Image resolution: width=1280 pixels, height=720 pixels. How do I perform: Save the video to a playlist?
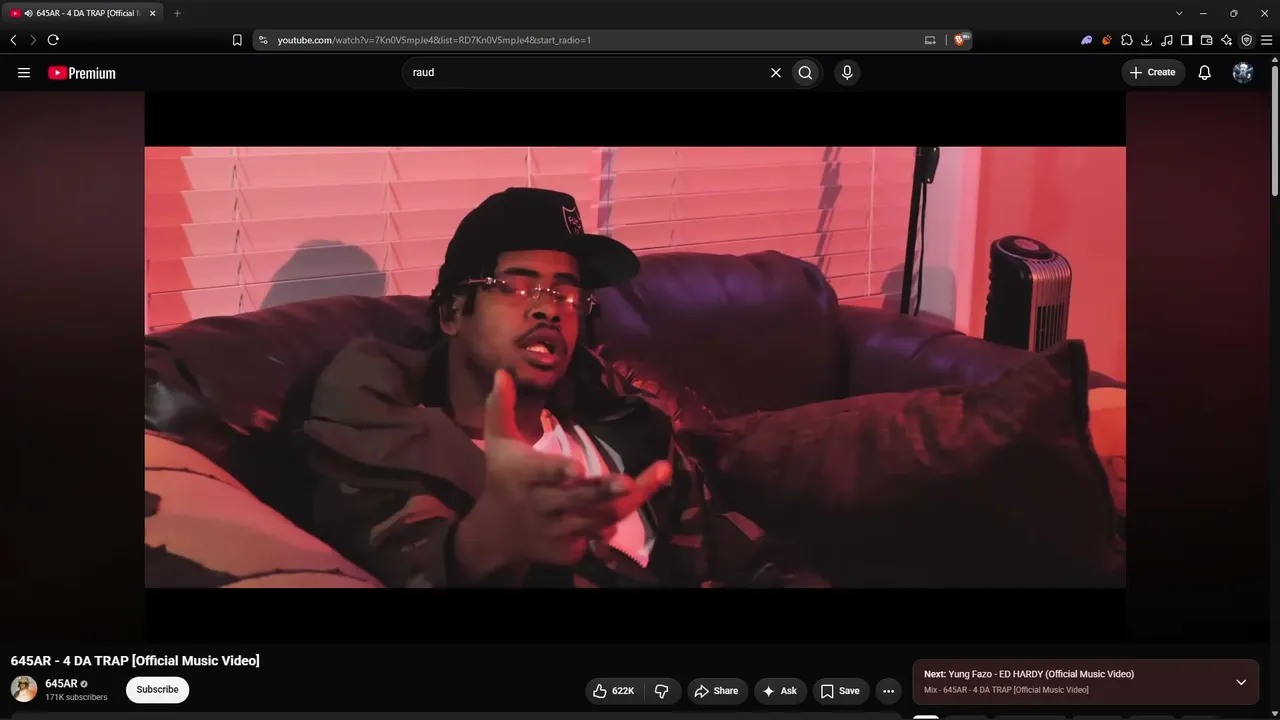click(x=840, y=691)
